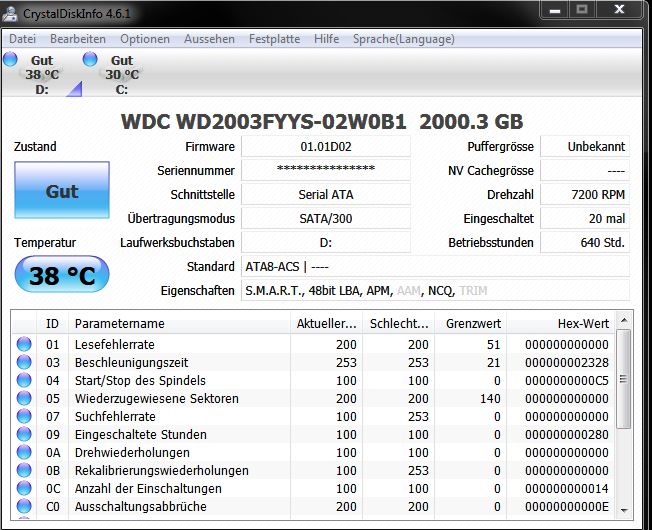Click the drive model title WDC WD2003FYYS-02W0B1
This screenshot has width=652, height=530.
click(263, 122)
